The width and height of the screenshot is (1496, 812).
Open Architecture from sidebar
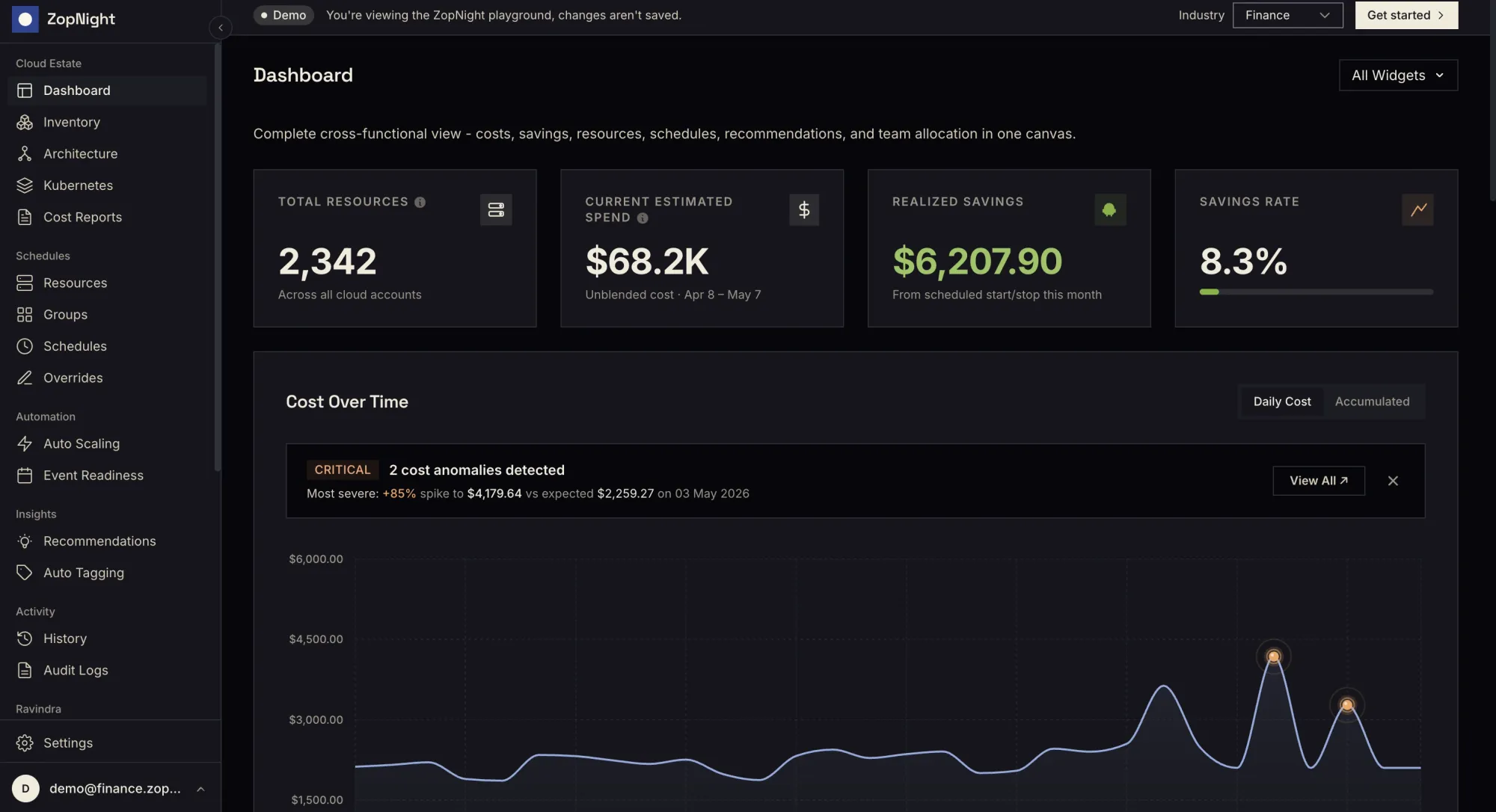pos(107,154)
